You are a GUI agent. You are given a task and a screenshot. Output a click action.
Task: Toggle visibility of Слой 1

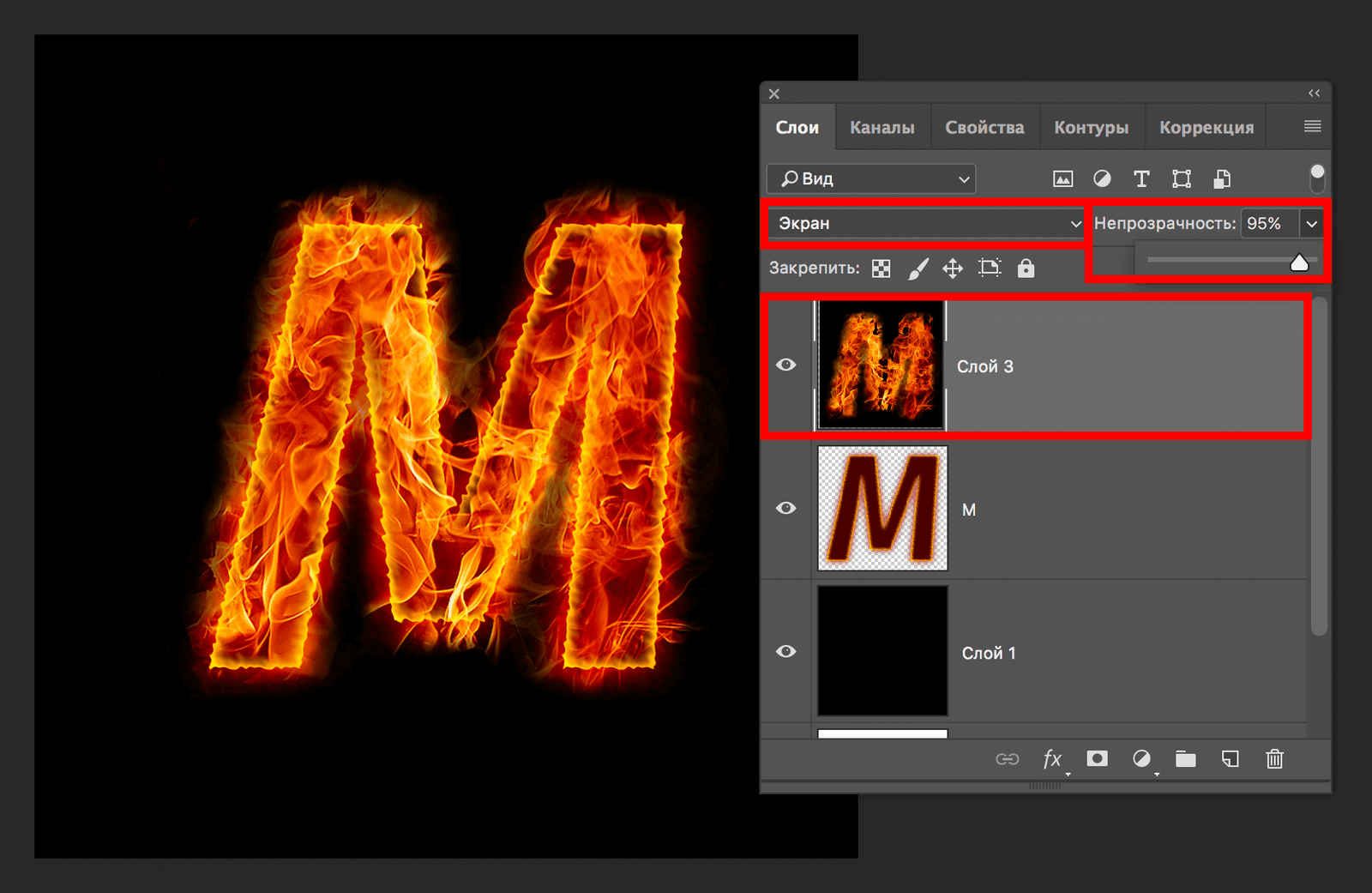click(785, 652)
